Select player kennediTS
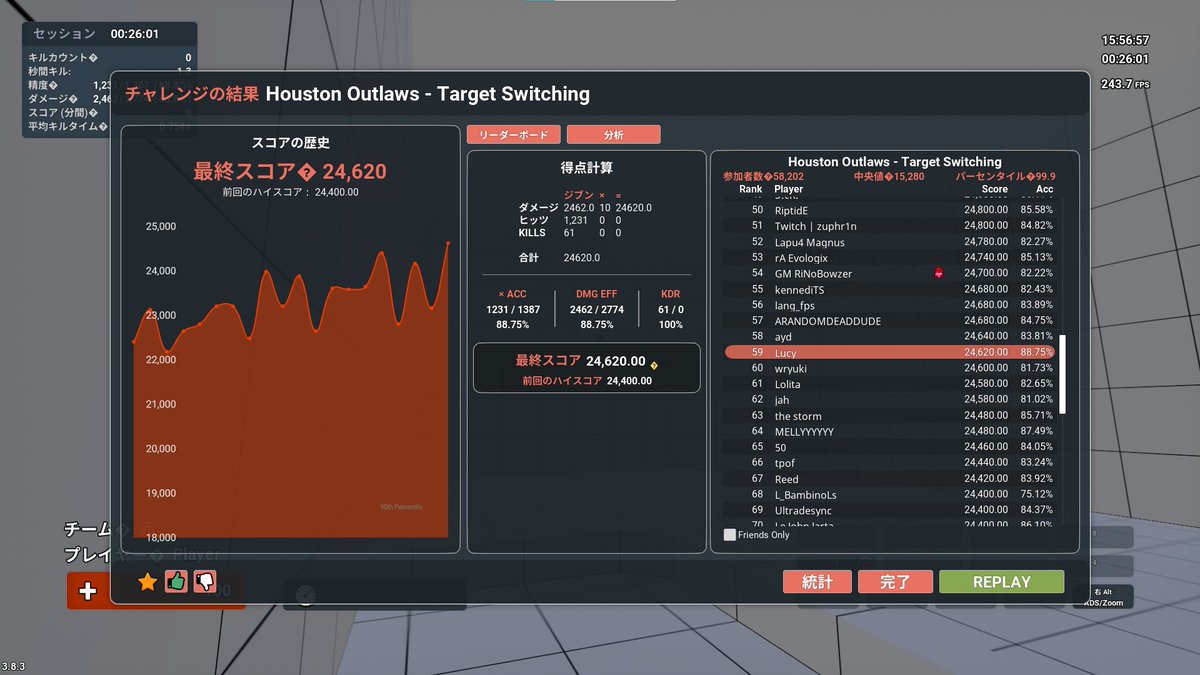Screen dimensions: 1200x675 point(889,289)
